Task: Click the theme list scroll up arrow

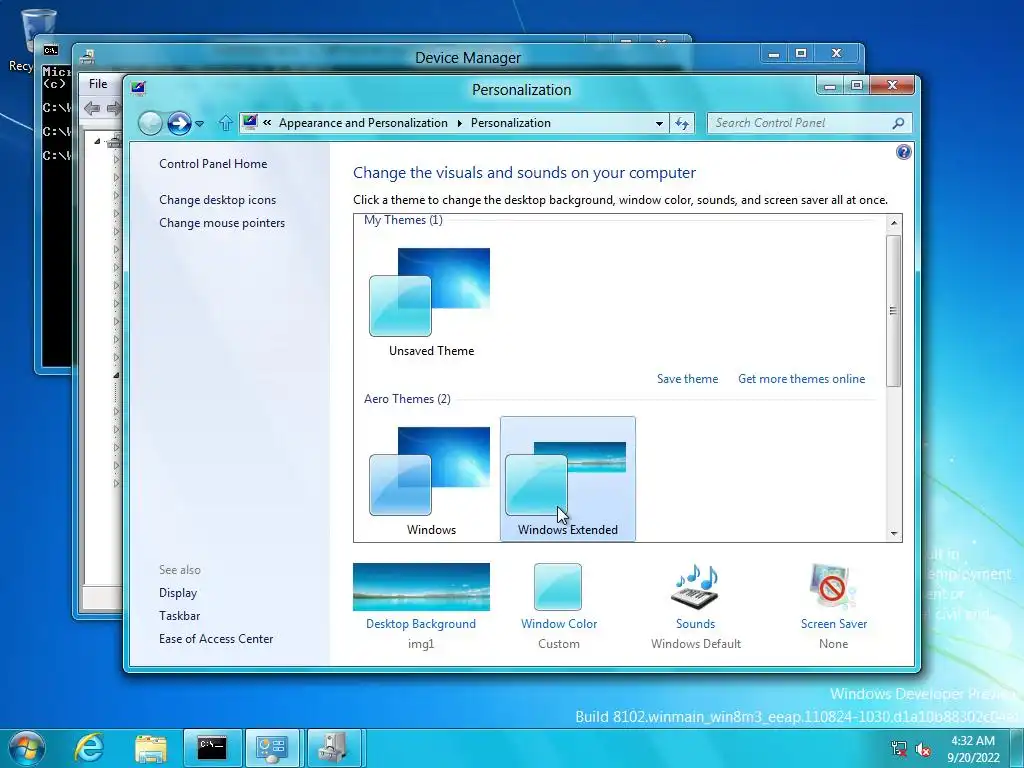Action: tap(894, 223)
